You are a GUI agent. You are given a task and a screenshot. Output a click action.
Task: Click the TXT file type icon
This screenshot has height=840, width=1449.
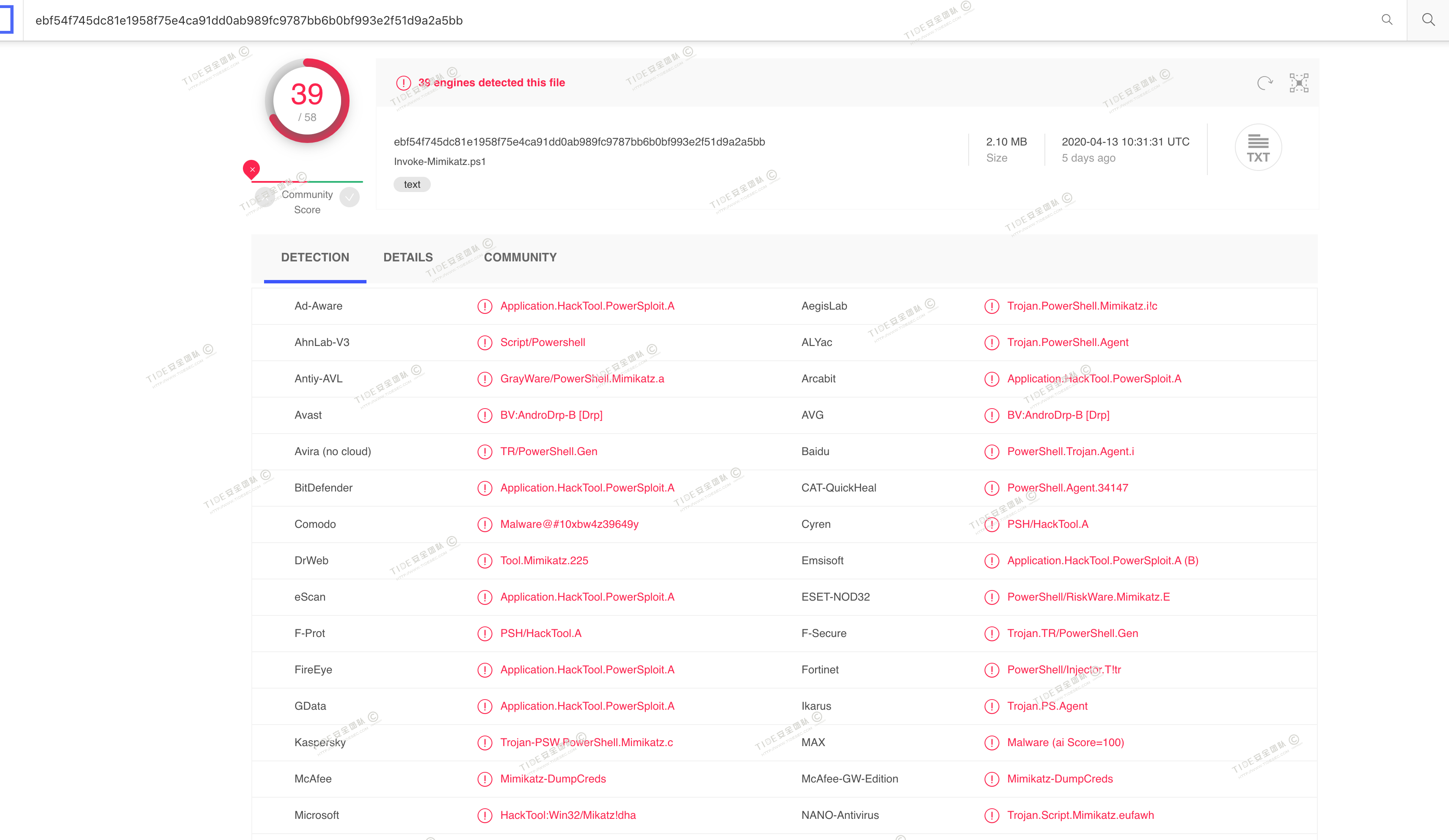point(1258,148)
